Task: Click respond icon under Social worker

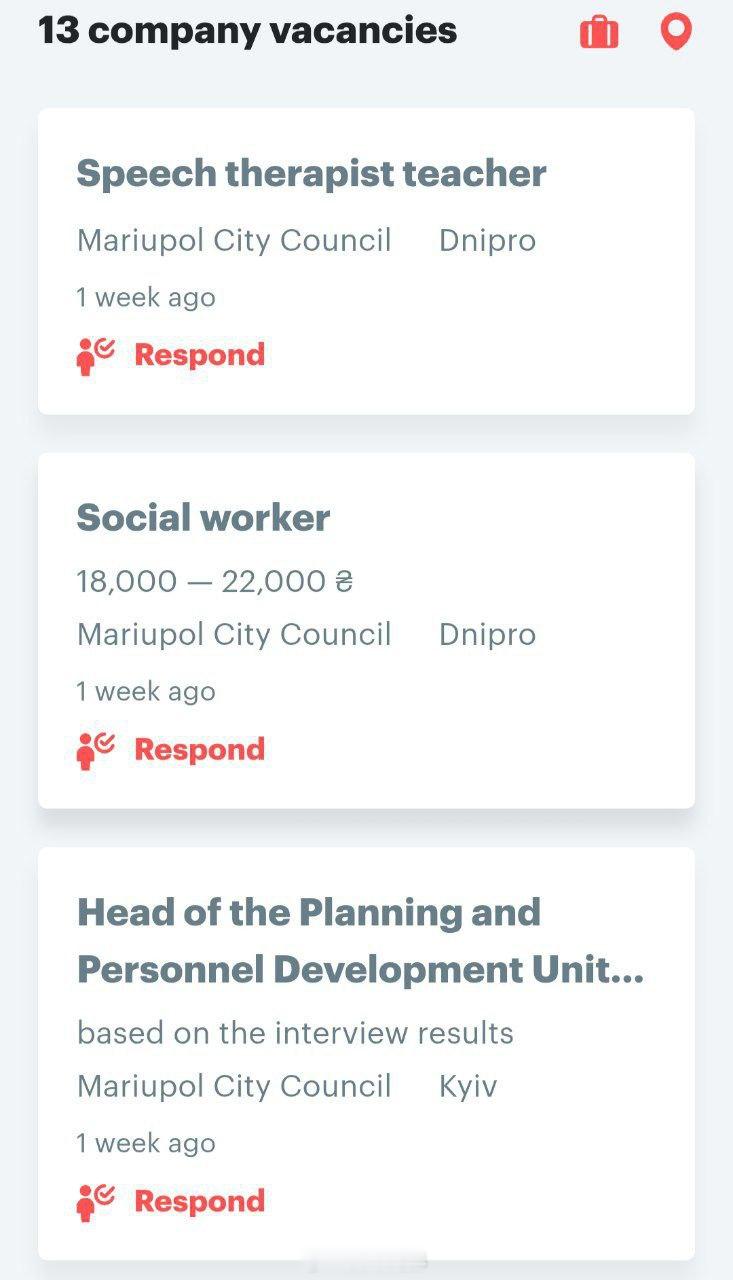Action: (96, 750)
